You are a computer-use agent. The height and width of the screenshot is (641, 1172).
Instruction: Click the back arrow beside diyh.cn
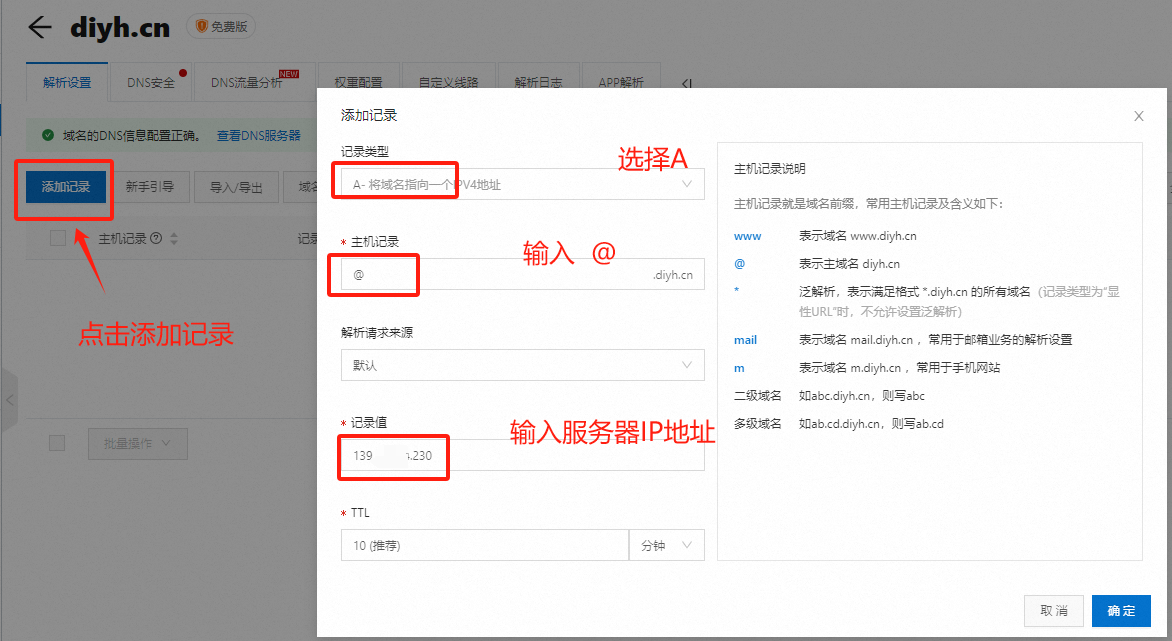pos(38,26)
